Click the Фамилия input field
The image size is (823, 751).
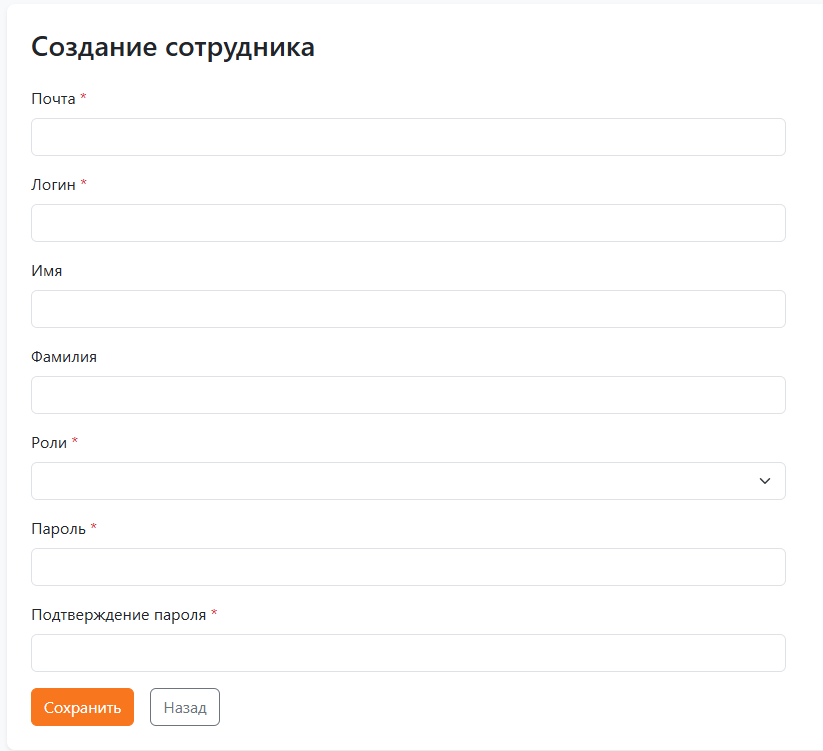(x=408, y=395)
